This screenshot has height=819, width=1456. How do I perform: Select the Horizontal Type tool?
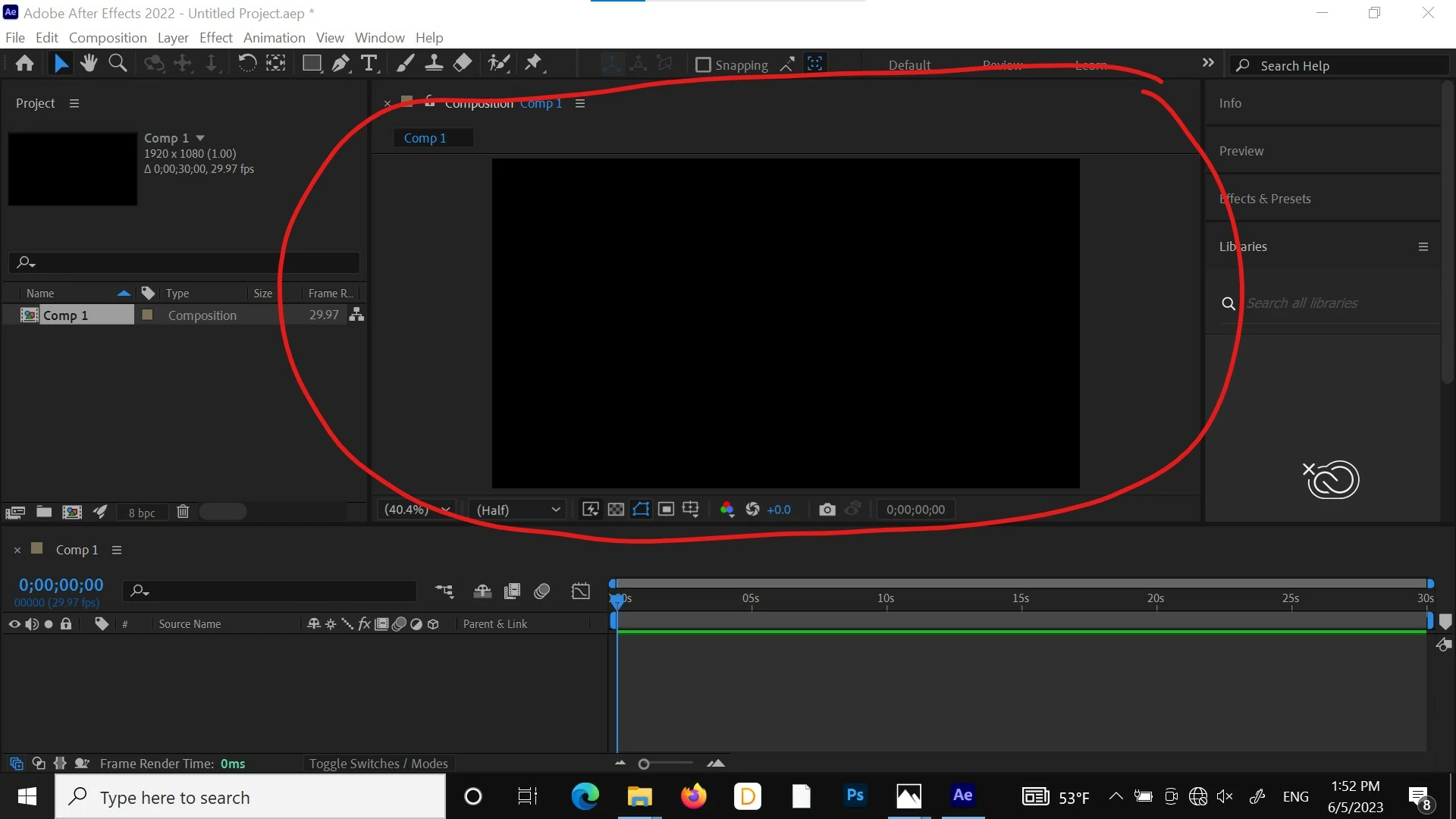(x=369, y=64)
